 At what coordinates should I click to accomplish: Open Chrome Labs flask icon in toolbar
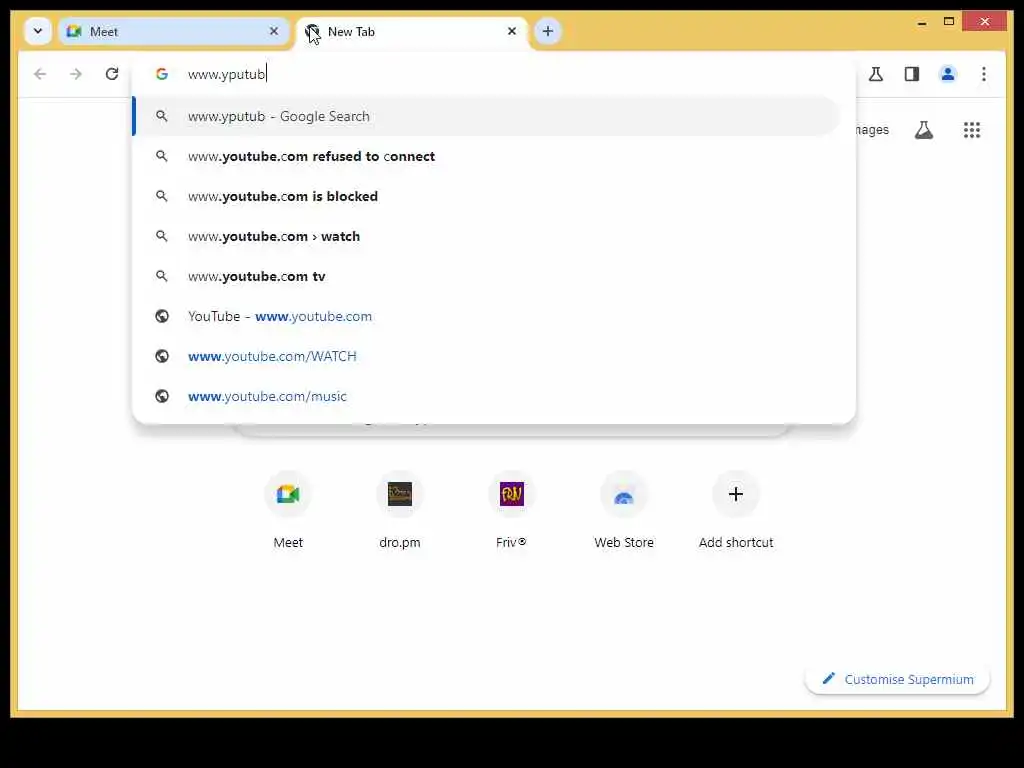pos(876,74)
